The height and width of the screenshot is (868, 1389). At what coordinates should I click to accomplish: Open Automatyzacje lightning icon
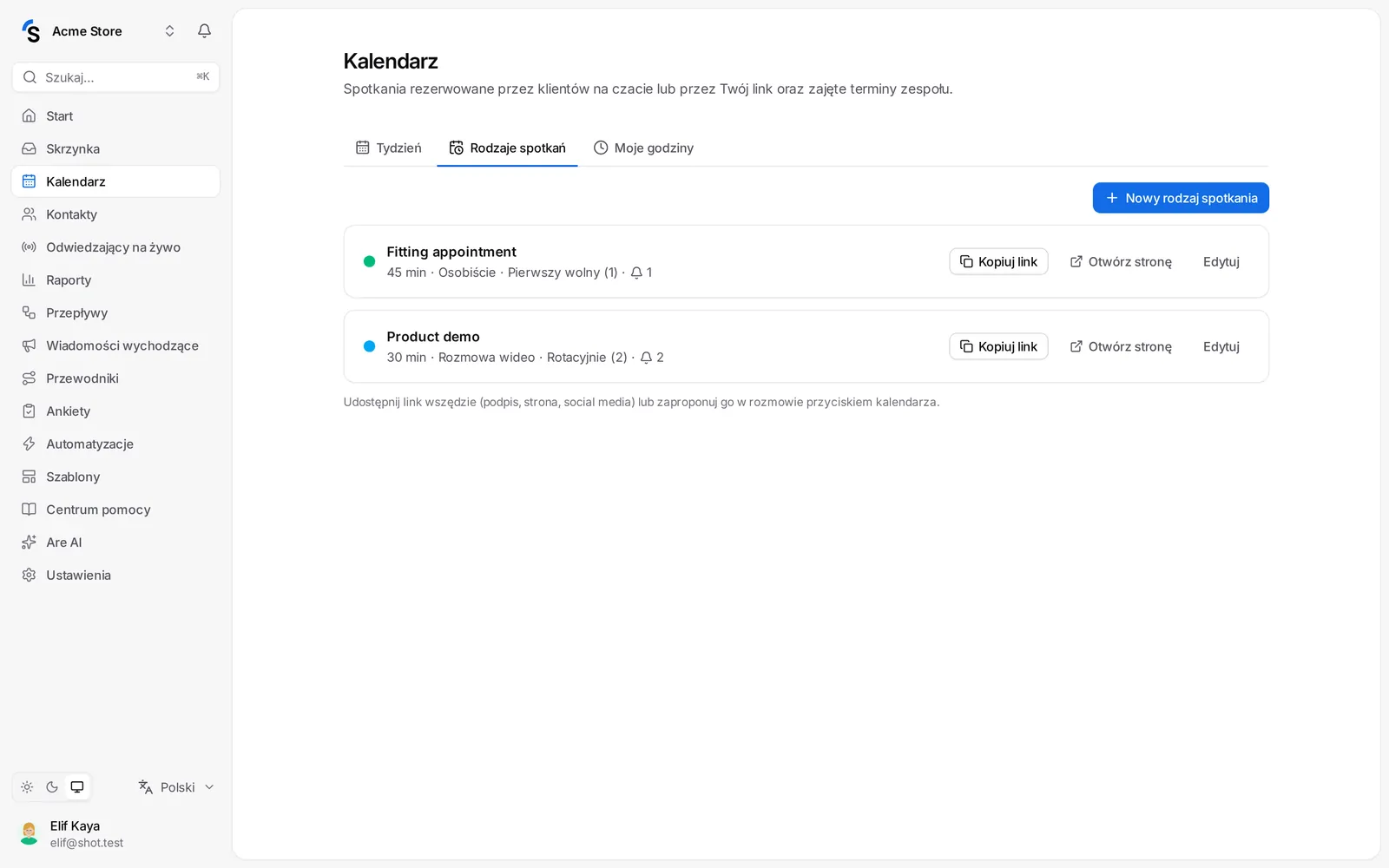tap(29, 444)
